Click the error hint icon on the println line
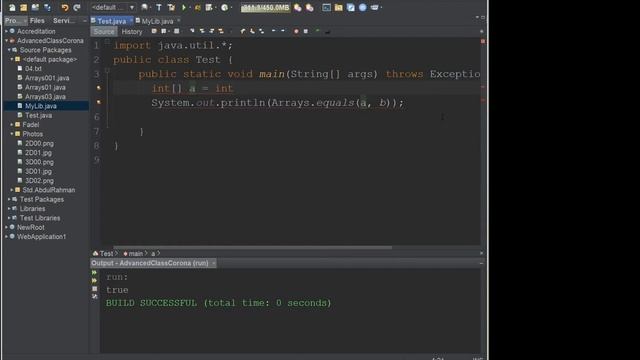Viewport: 640px width, 360px height. pyautogui.click(x=98, y=102)
